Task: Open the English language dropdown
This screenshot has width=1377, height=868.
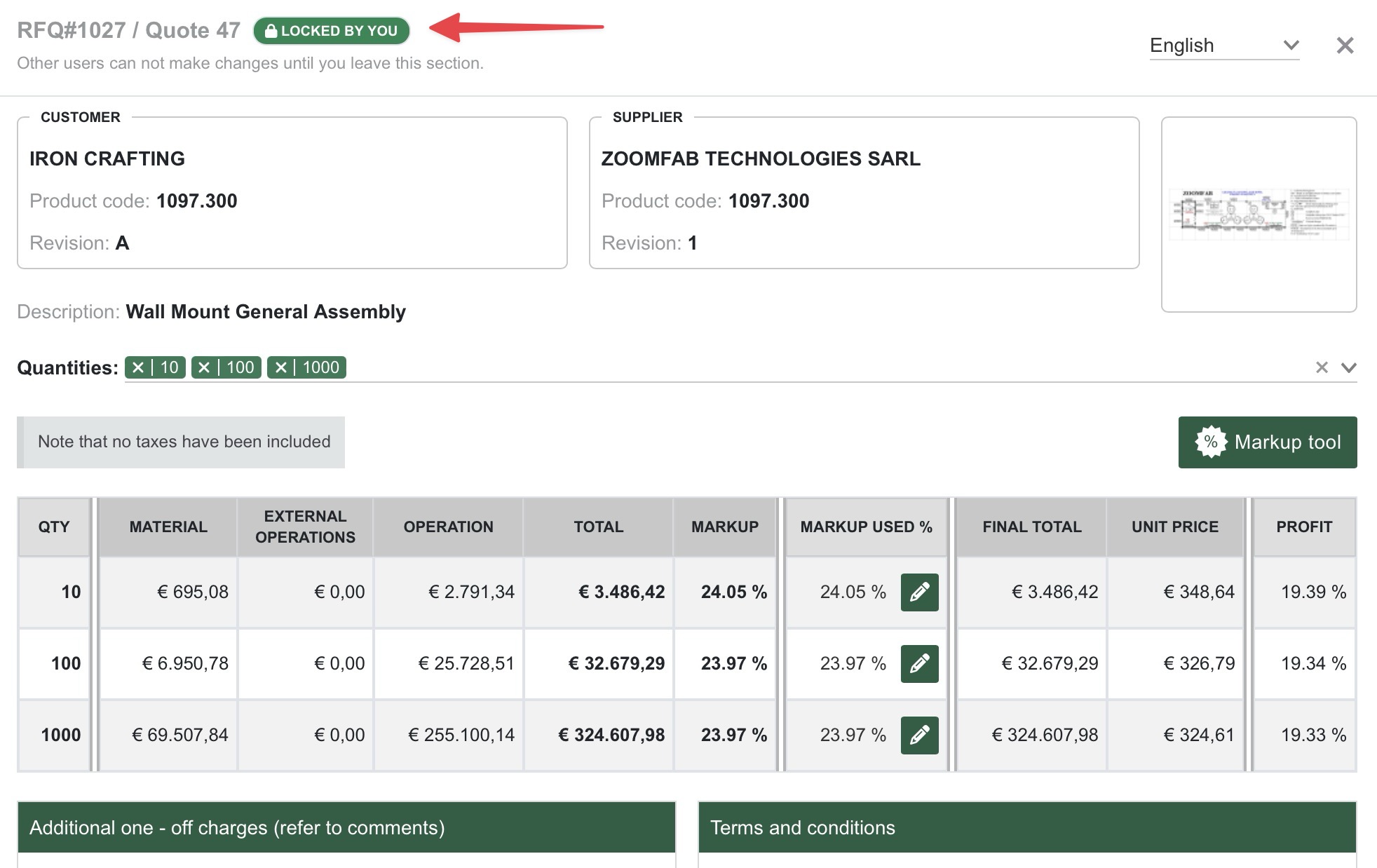Action: click(1223, 46)
